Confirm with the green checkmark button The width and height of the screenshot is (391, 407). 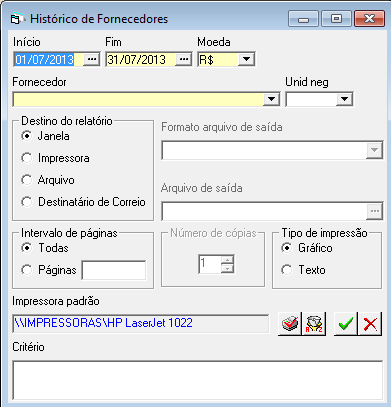[346, 324]
